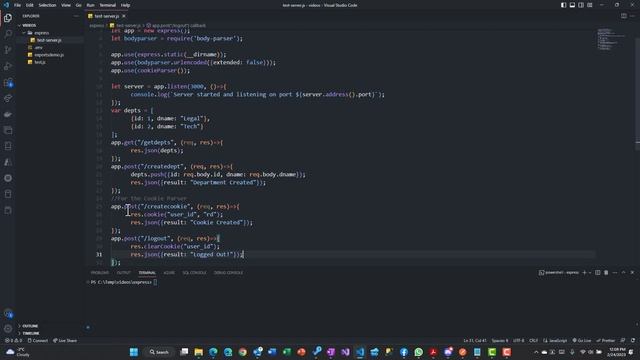
Task: Show hidden system tray icons
Action: [x=536, y=352]
